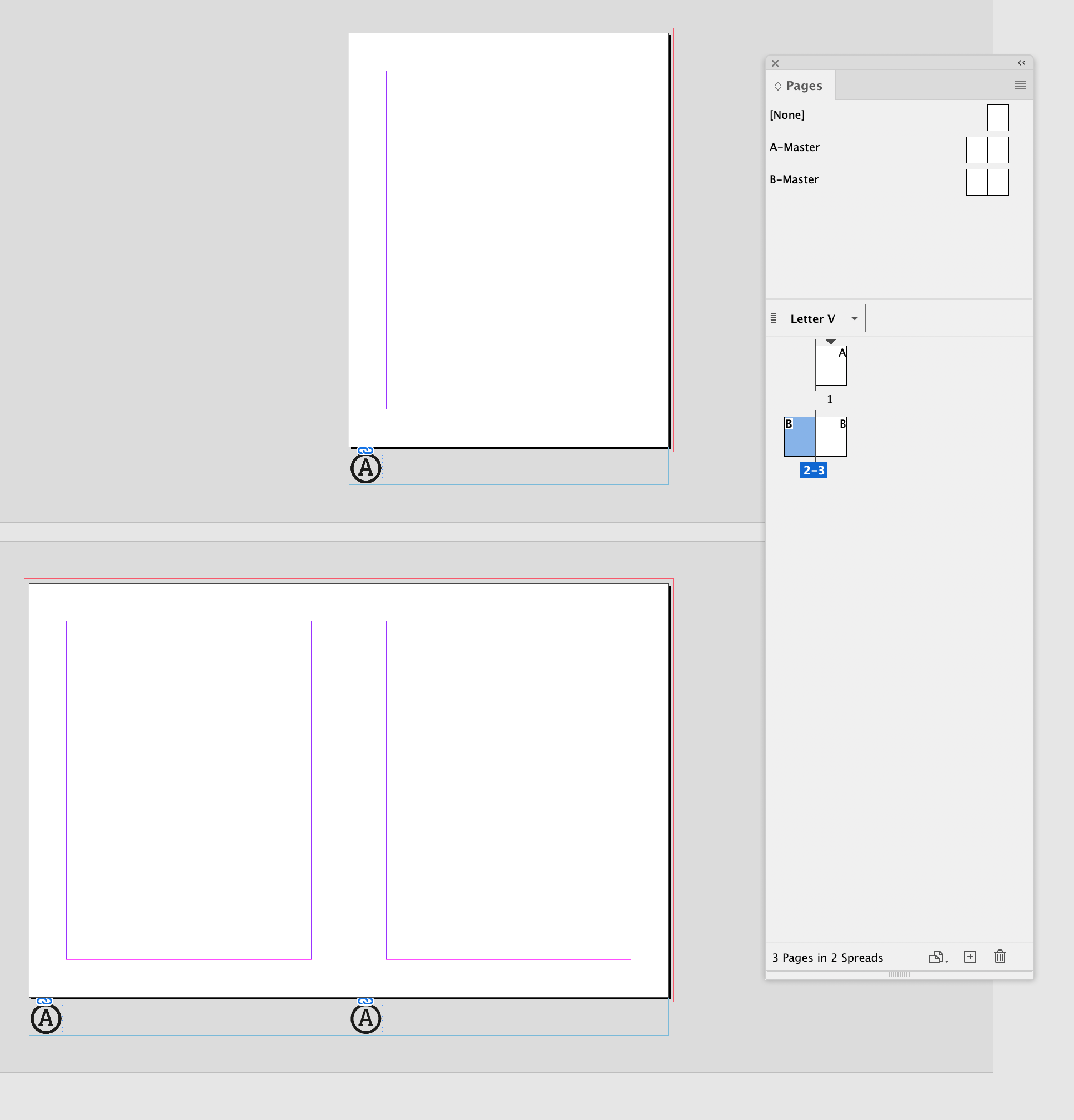1074x1120 pixels.
Task: Expand the Letter V page size dropdown
Action: coord(854,318)
